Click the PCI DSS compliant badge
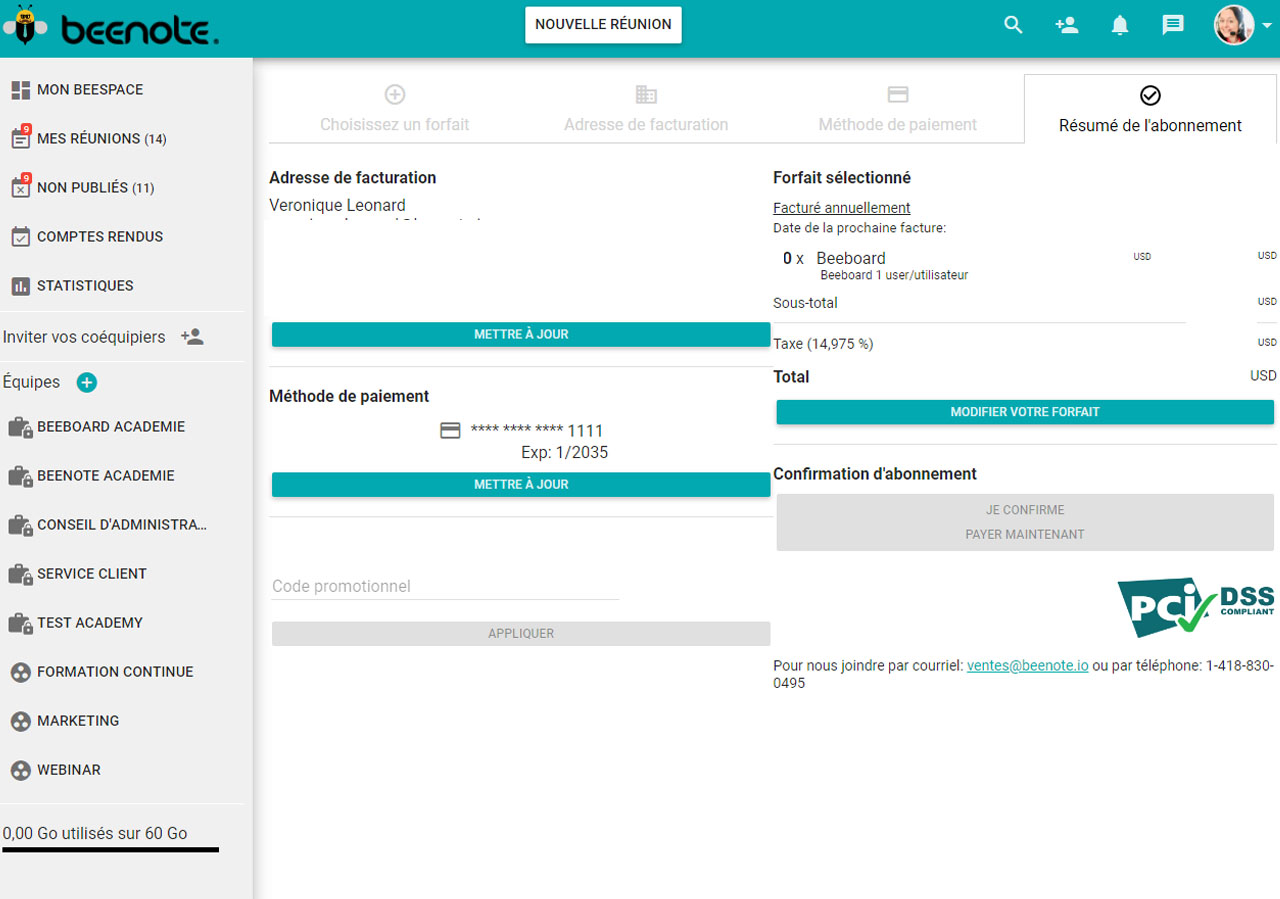 tap(1196, 606)
